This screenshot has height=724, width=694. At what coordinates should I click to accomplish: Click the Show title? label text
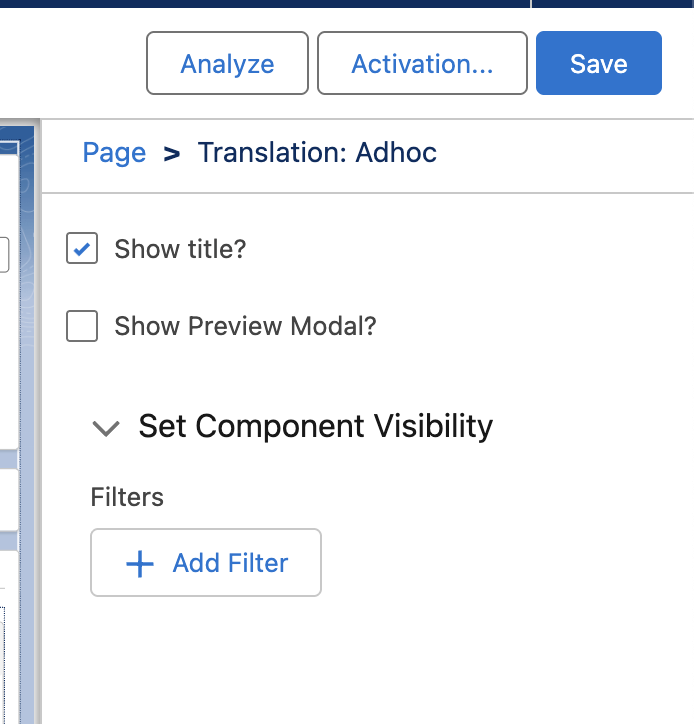pyautogui.click(x=180, y=249)
